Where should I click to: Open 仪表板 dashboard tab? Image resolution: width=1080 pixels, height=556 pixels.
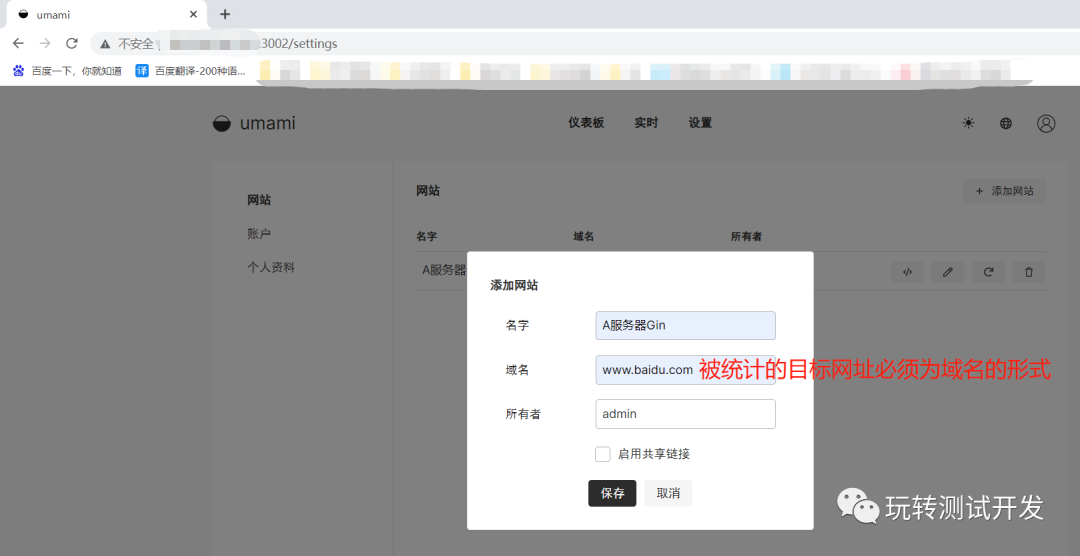tap(586, 123)
